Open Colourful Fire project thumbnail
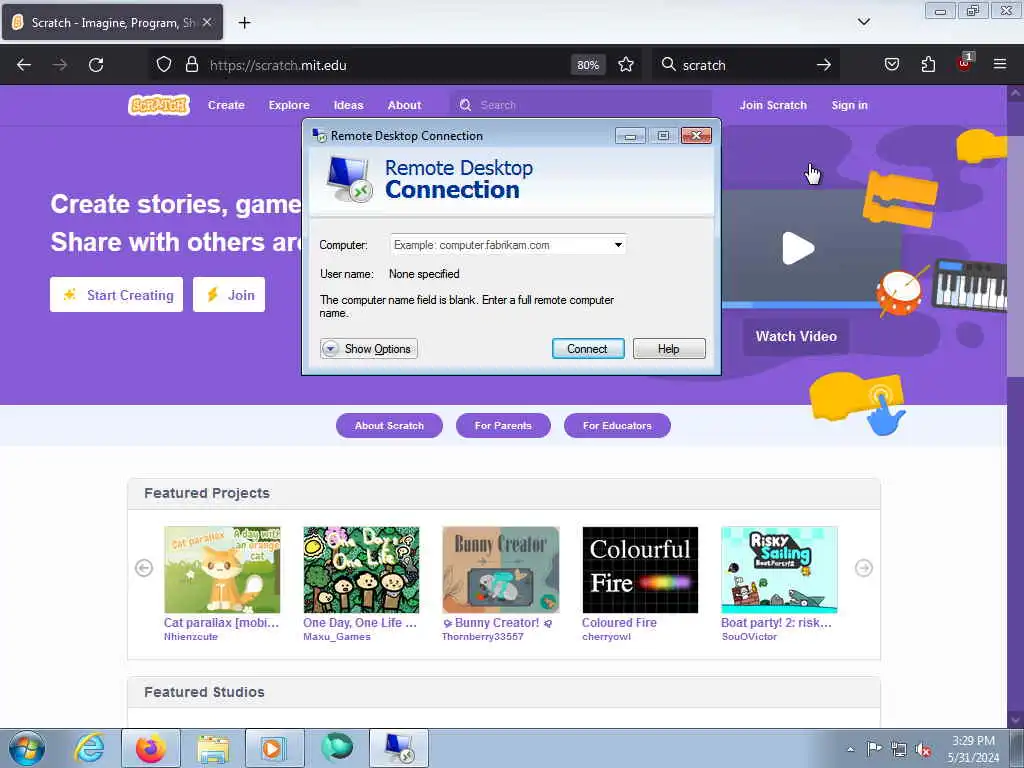This screenshot has width=1024, height=768. coord(640,569)
